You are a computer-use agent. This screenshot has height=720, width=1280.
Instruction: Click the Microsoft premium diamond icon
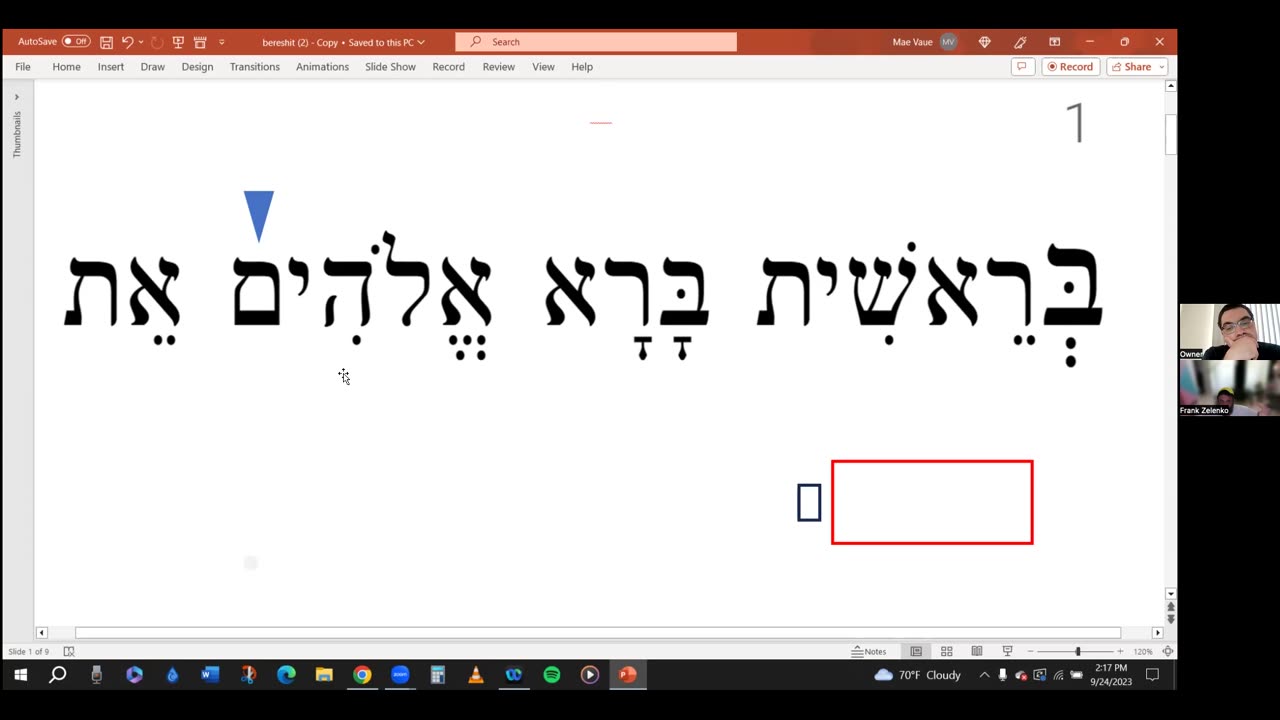click(985, 42)
